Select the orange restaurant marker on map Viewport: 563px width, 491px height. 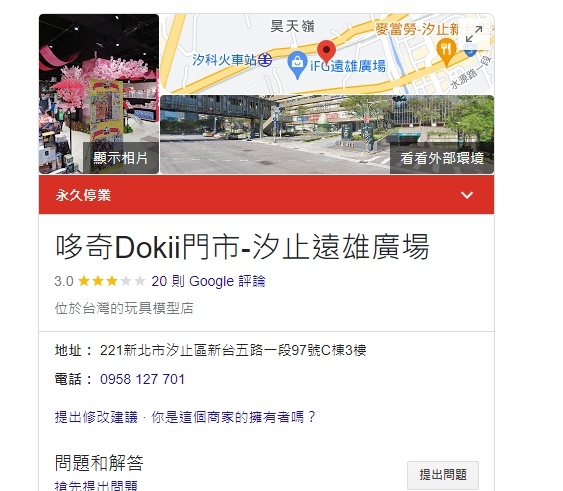coord(446,52)
